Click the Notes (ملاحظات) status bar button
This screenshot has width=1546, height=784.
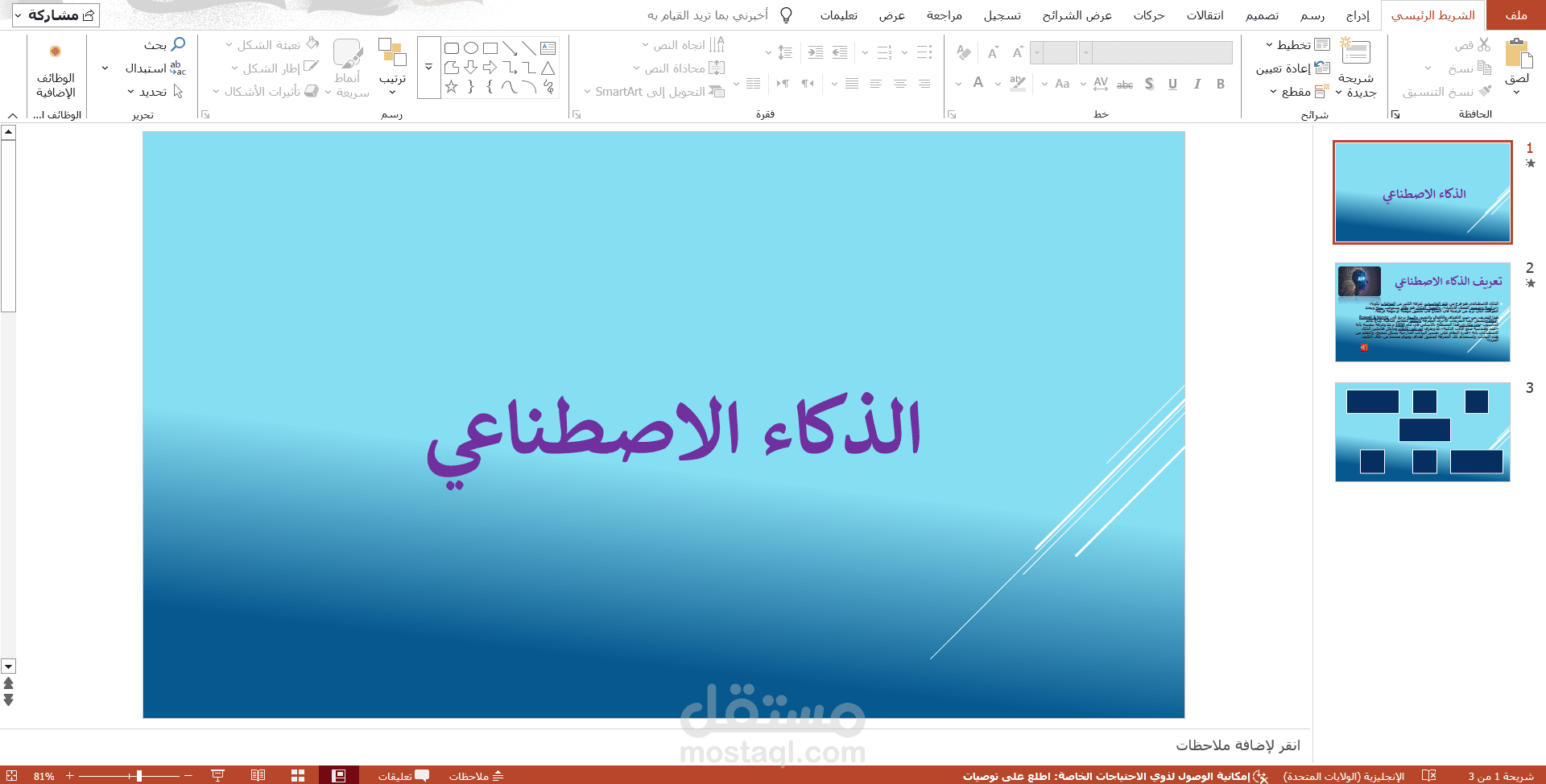pyautogui.click(x=476, y=776)
